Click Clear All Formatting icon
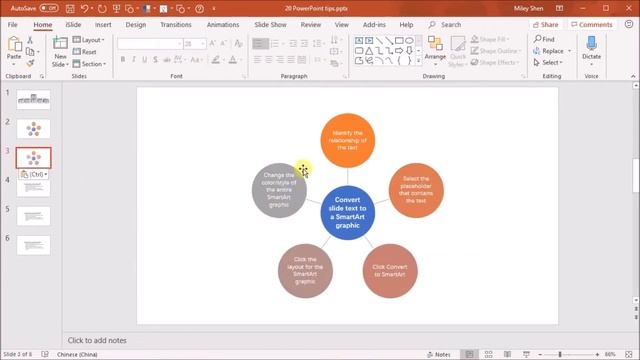 point(239,43)
